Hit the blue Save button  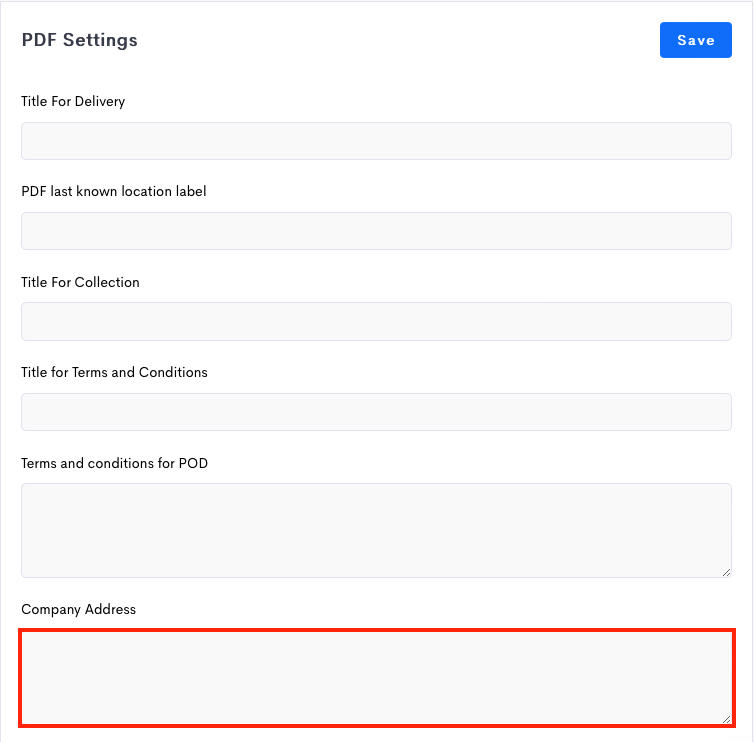click(695, 40)
